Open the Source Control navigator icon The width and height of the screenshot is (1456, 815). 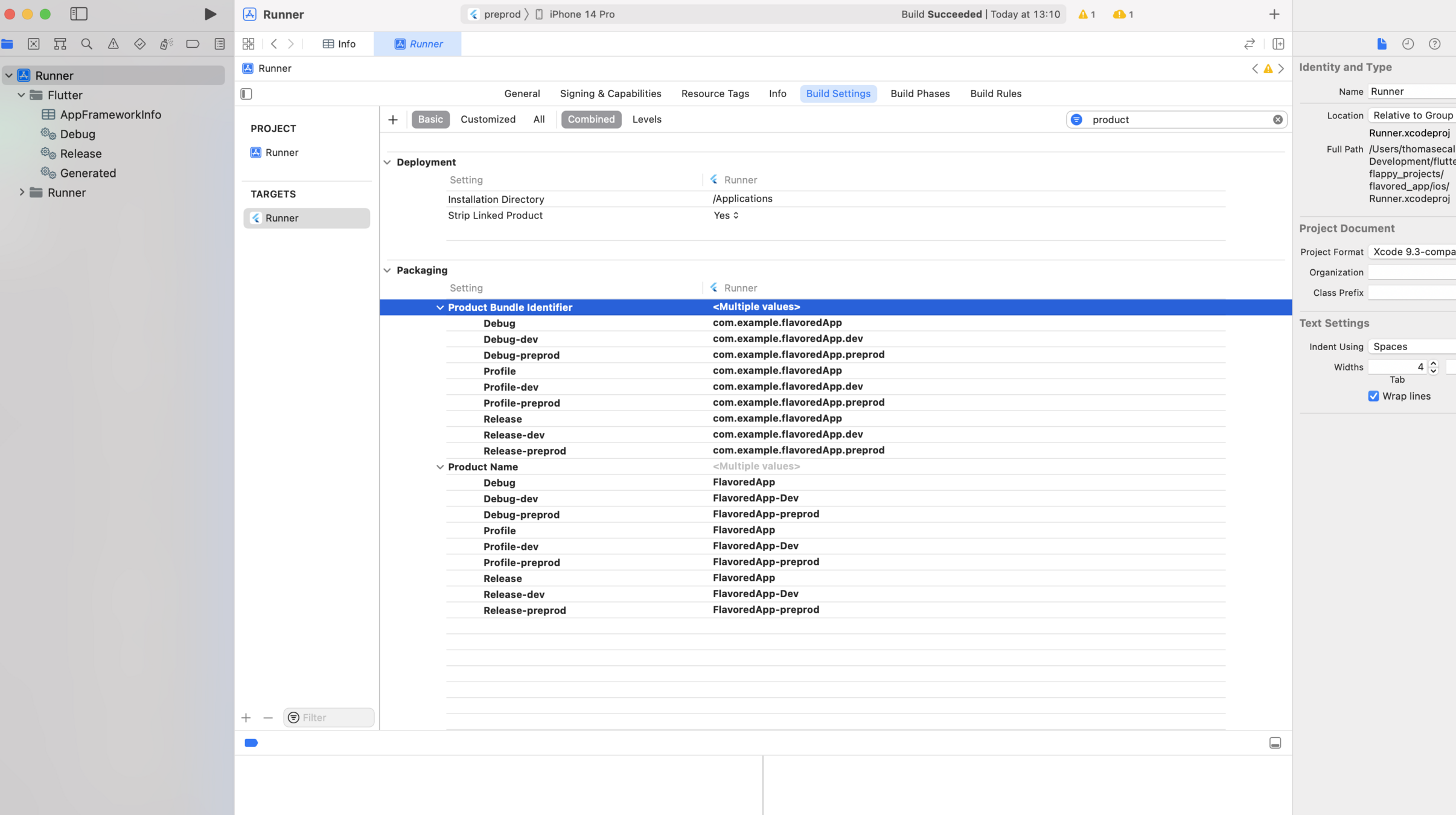point(34,44)
